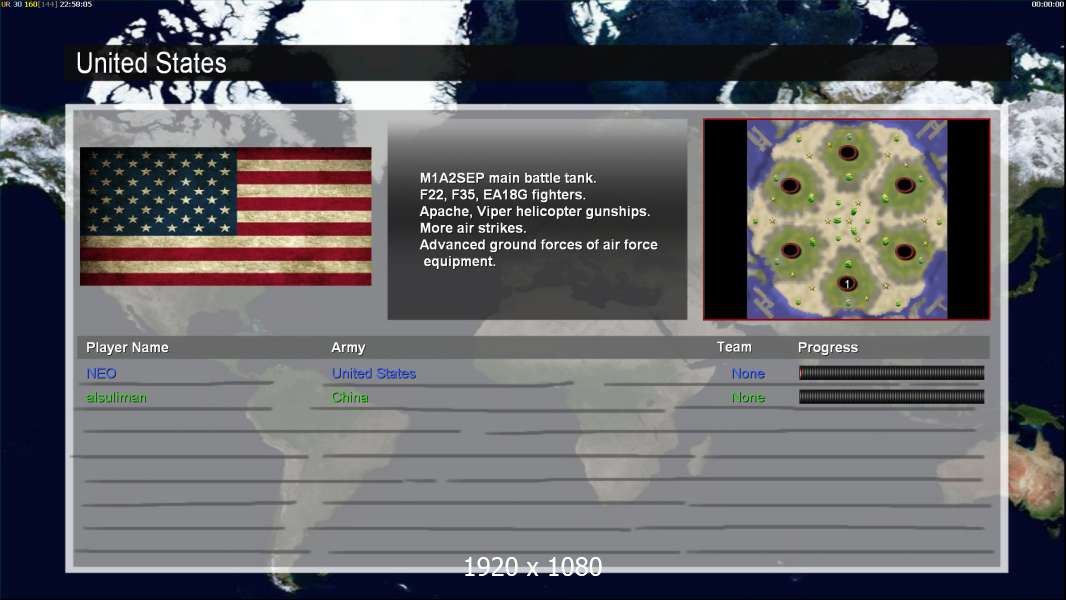This screenshot has height=600, width=1066.
Task: Click the United States flag image
Action: point(226,216)
